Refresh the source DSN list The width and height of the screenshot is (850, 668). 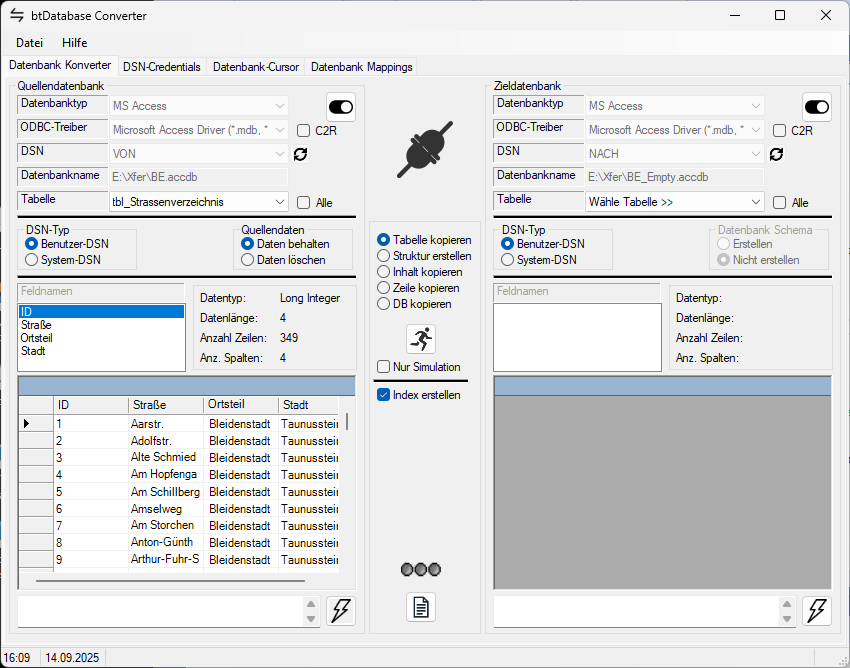pyautogui.click(x=300, y=154)
